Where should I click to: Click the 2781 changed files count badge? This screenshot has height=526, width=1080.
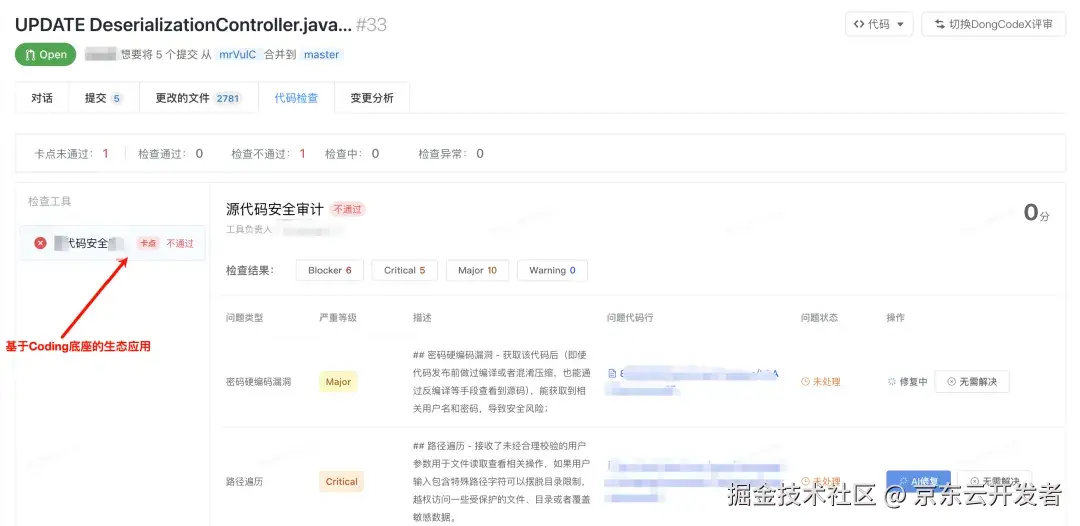[x=228, y=98]
